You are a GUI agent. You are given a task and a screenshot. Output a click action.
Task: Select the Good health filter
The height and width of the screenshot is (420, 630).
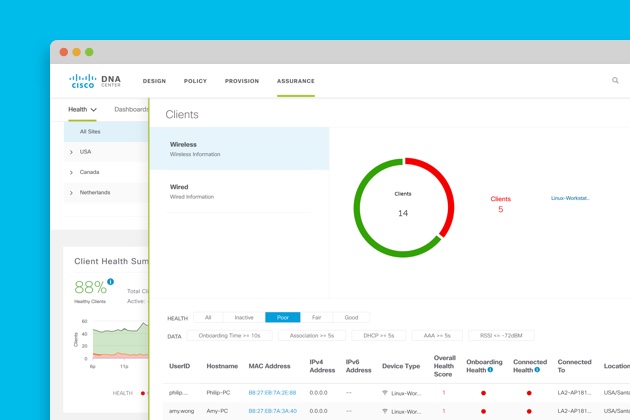pos(351,318)
